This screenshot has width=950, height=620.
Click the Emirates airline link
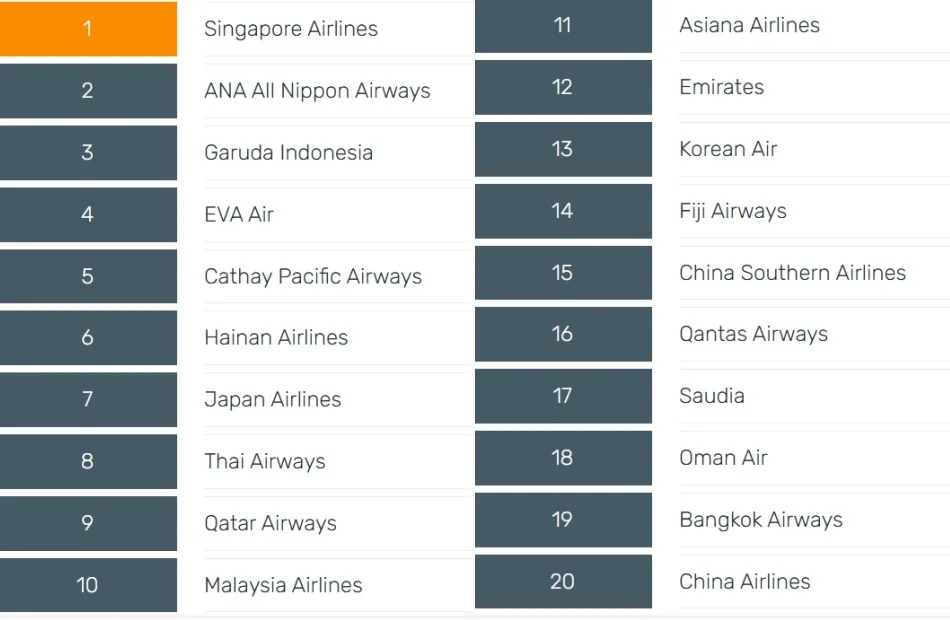[x=721, y=87]
